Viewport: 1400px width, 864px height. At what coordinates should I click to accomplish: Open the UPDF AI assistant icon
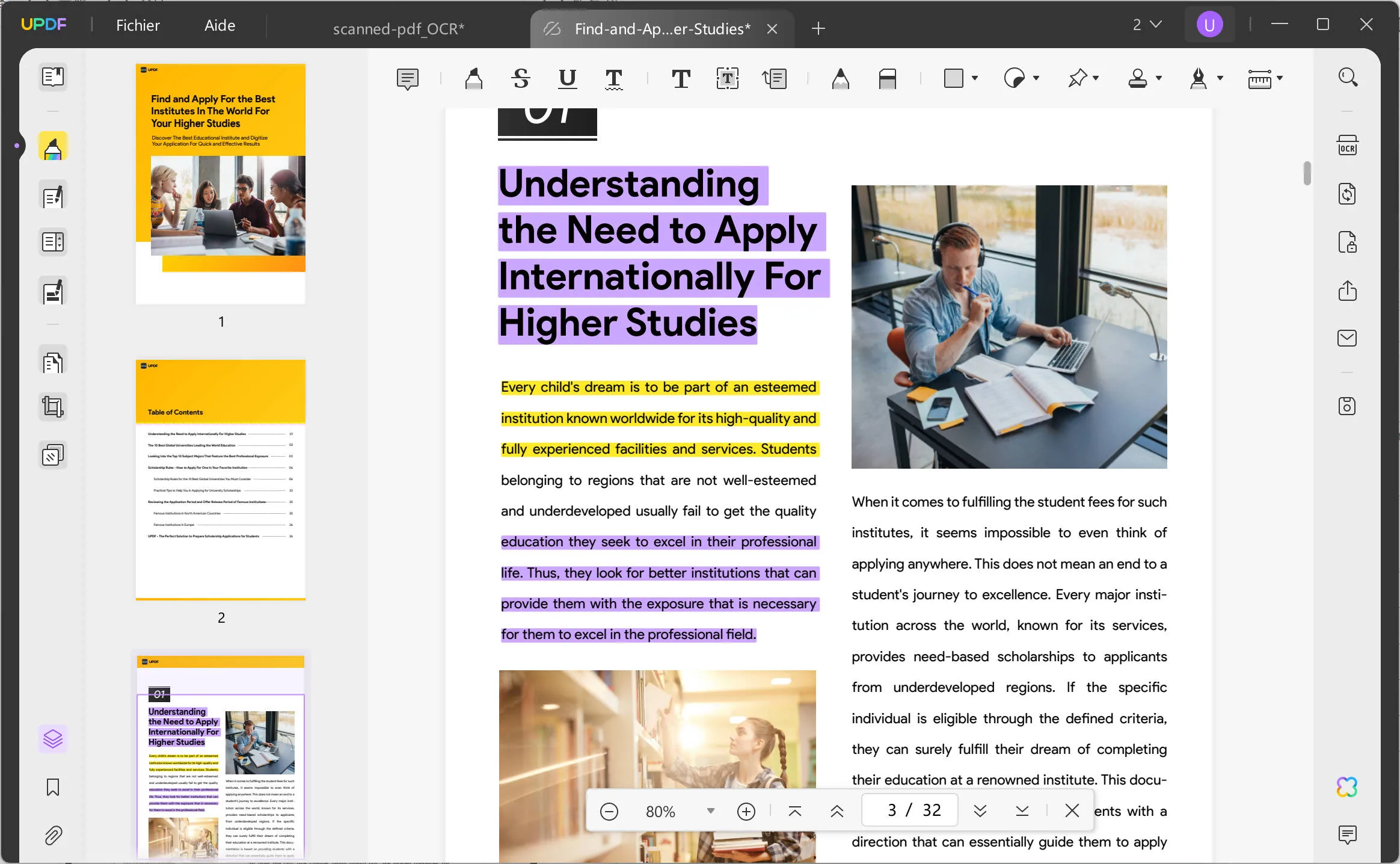[x=1348, y=787]
